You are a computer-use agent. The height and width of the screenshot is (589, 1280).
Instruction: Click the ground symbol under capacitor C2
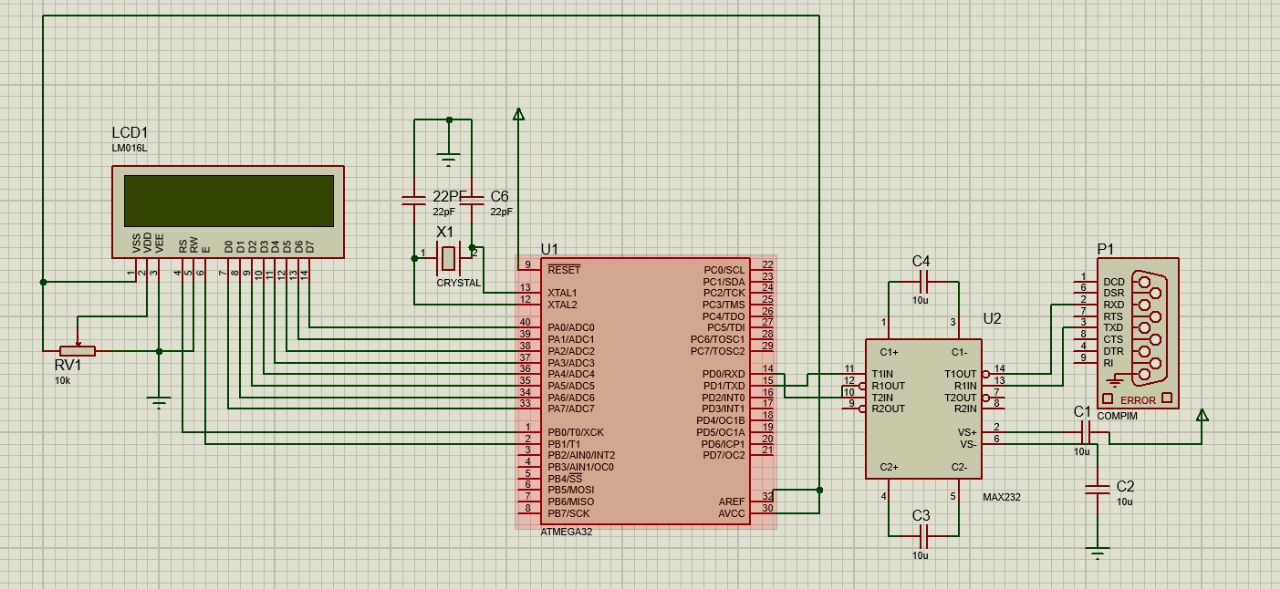click(x=1099, y=551)
